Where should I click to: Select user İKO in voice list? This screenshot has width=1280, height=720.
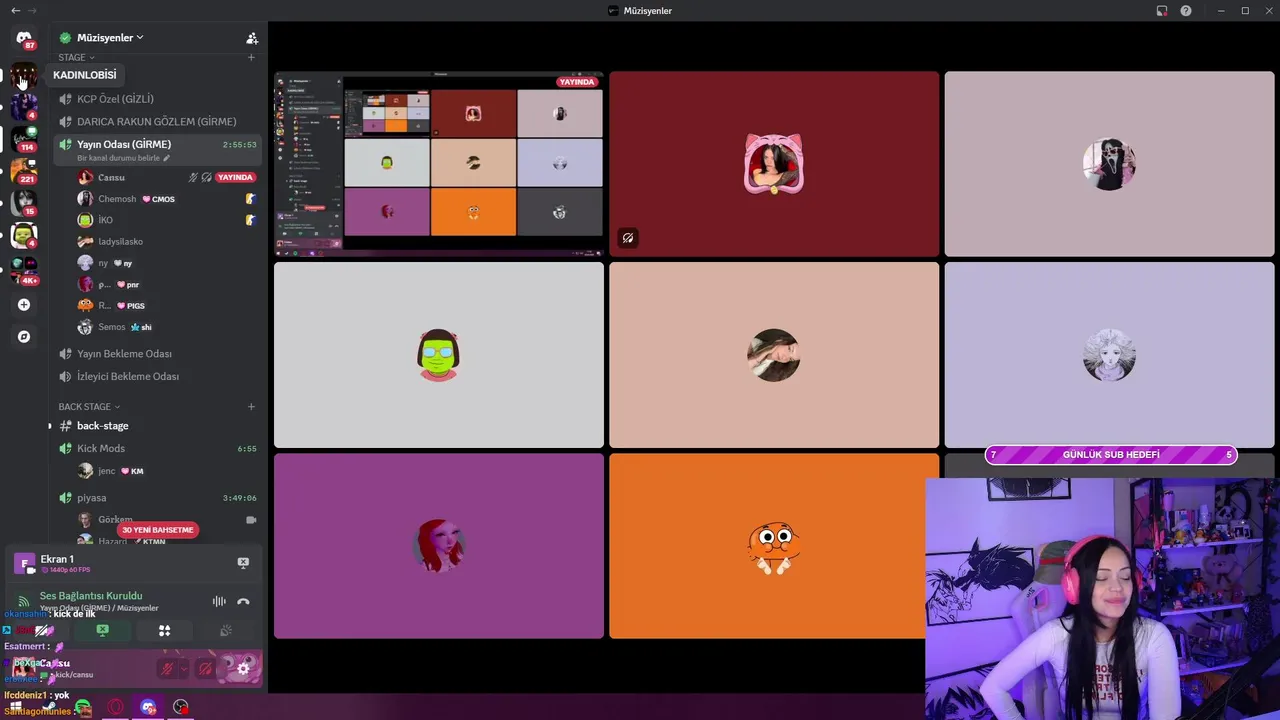coord(166,220)
